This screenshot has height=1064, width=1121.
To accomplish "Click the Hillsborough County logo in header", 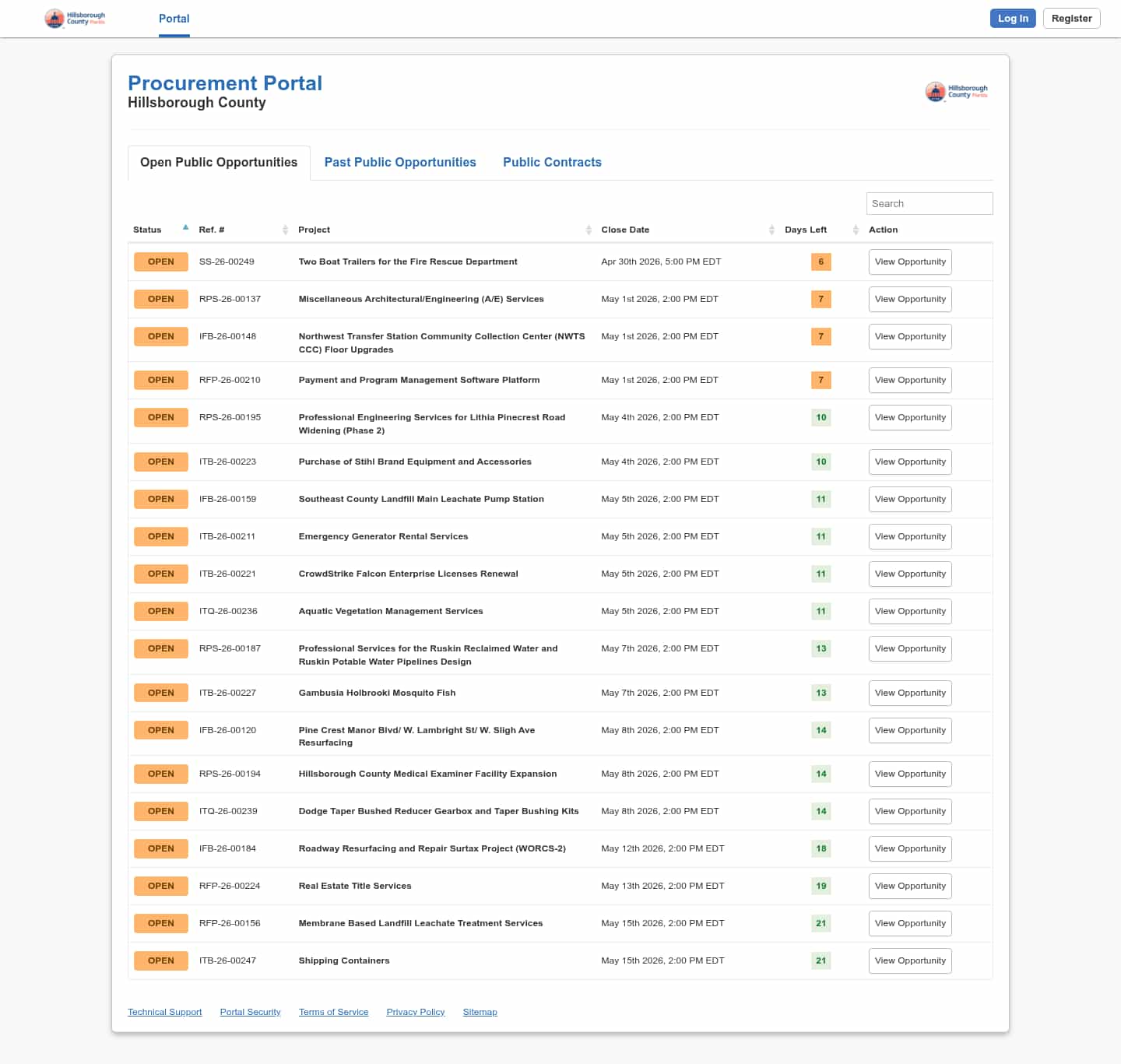I will [75, 19].
